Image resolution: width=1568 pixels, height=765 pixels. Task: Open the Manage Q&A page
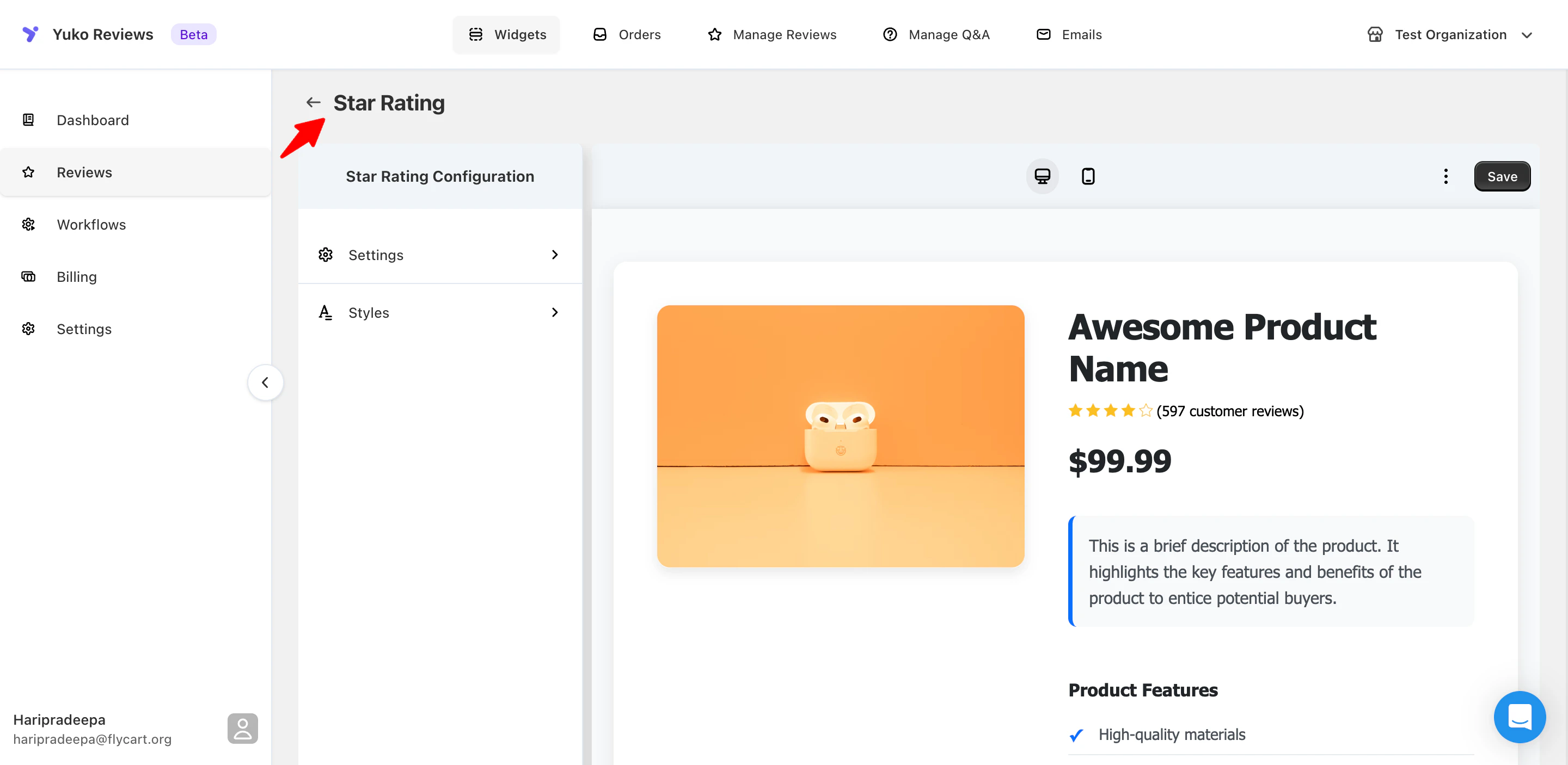pos(936,35)
